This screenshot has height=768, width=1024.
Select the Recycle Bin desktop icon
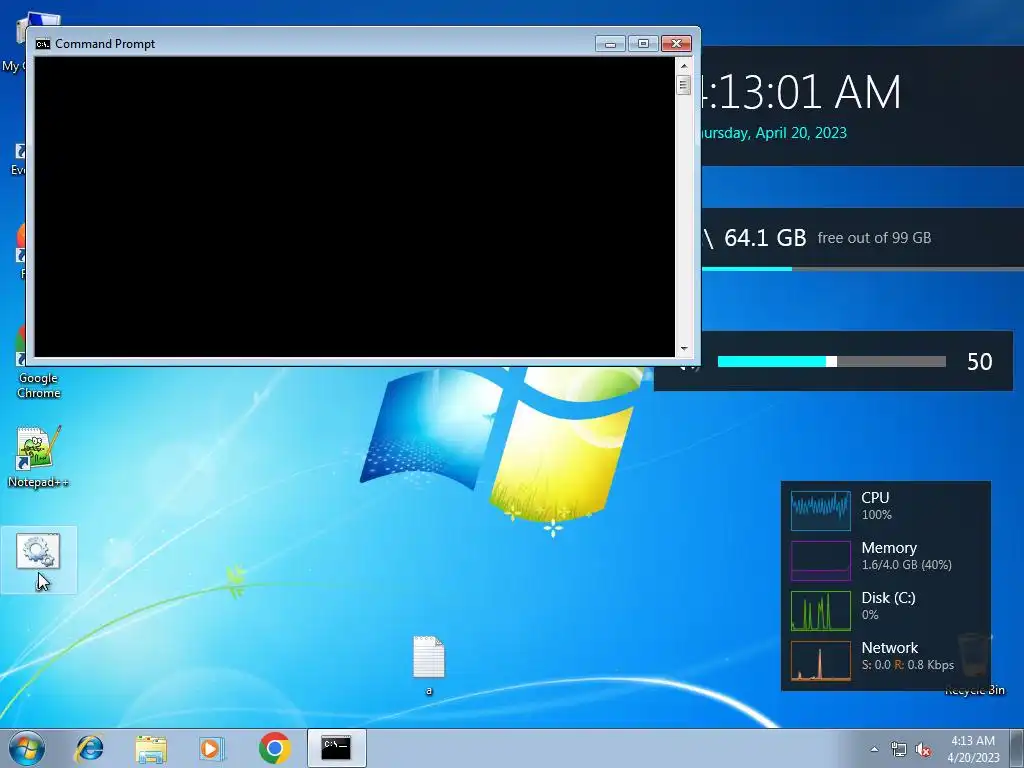click(x=974, y=663)
